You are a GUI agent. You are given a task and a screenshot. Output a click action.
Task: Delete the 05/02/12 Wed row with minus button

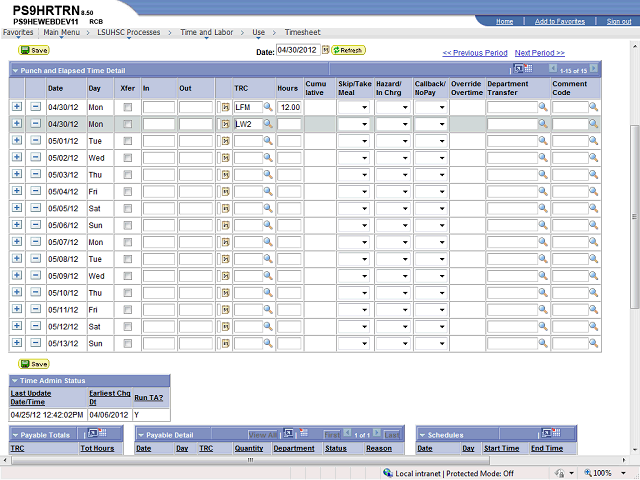35,158
